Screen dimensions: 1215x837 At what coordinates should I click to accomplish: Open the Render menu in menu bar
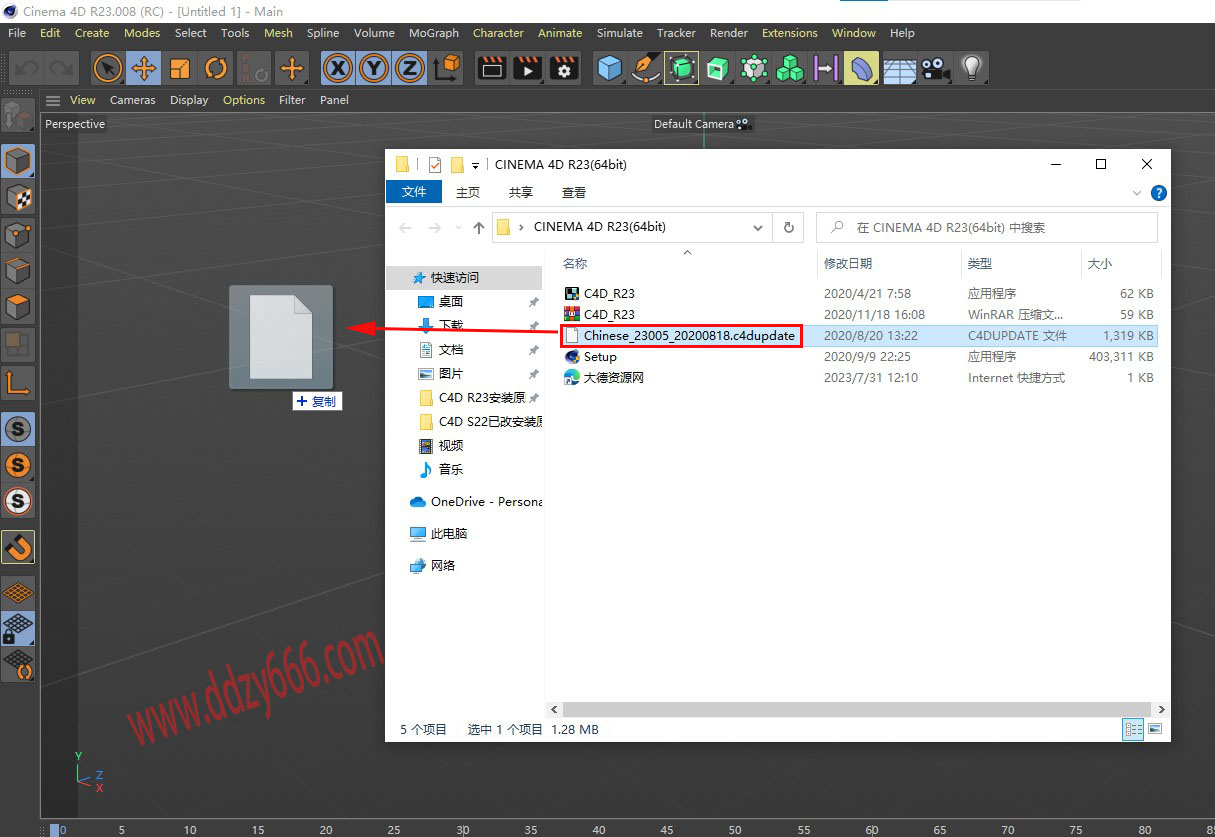729,33
